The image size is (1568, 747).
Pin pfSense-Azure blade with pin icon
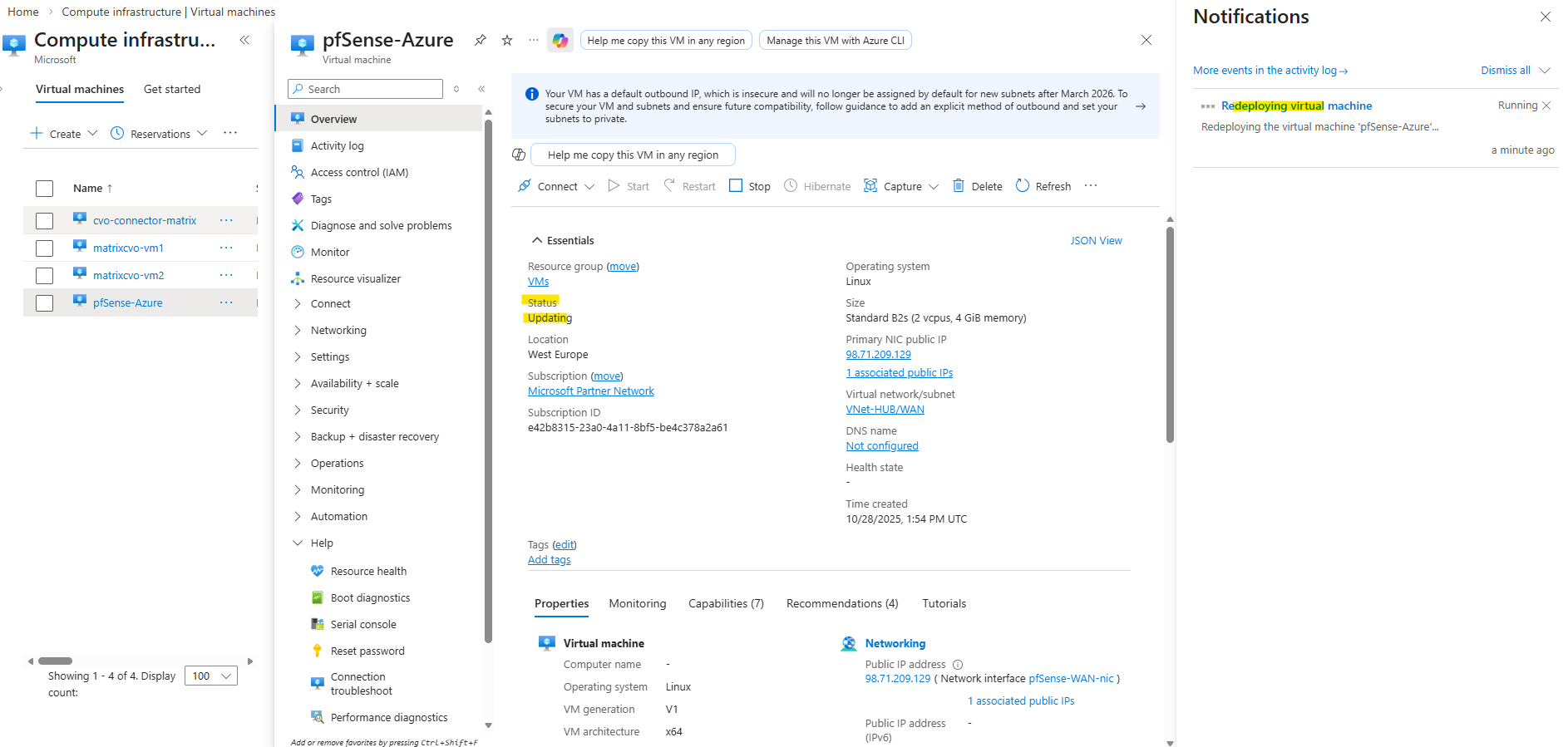(x=481, y=40)
